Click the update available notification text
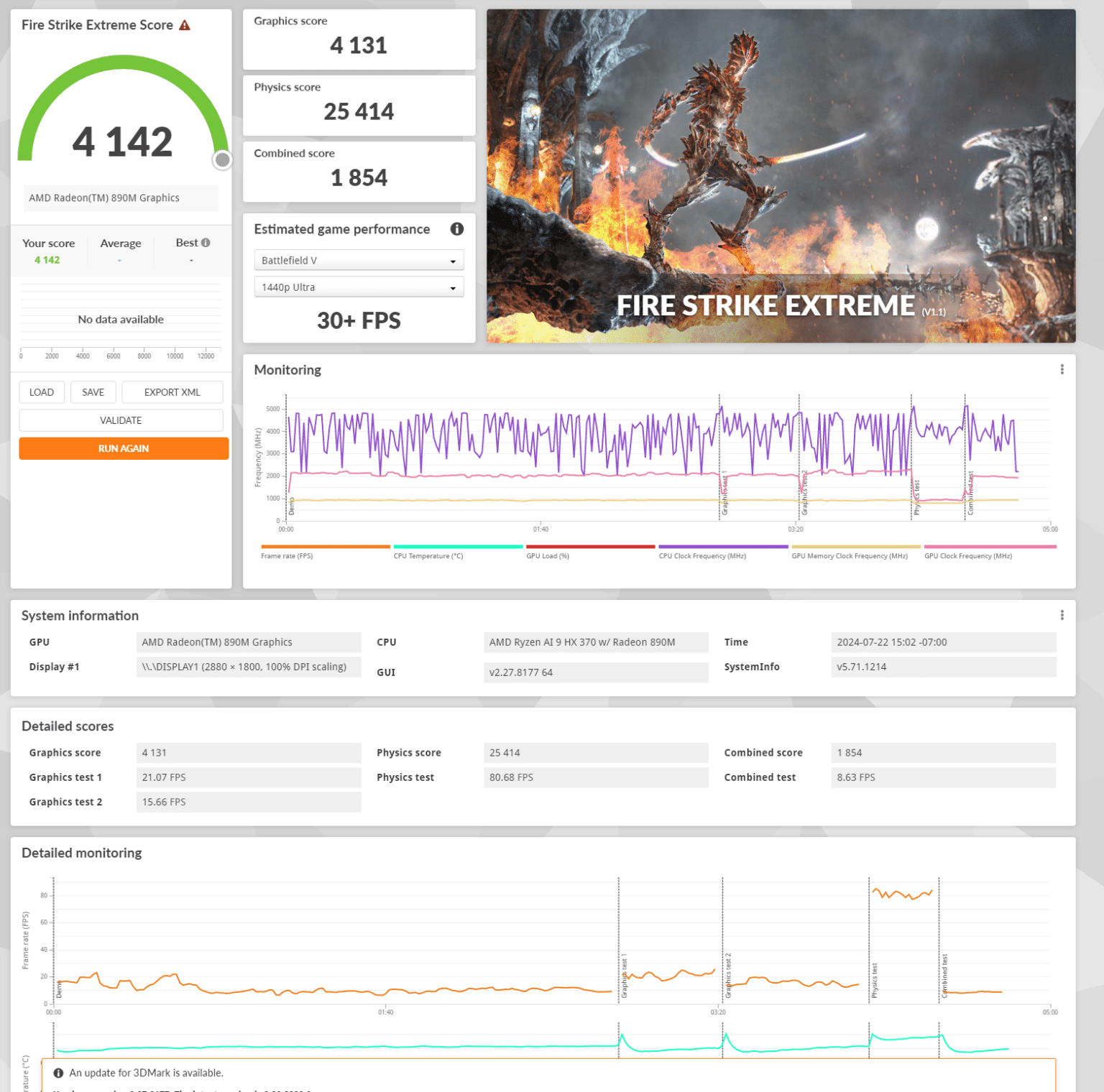1104x1092 pixels. (146, 1073)
